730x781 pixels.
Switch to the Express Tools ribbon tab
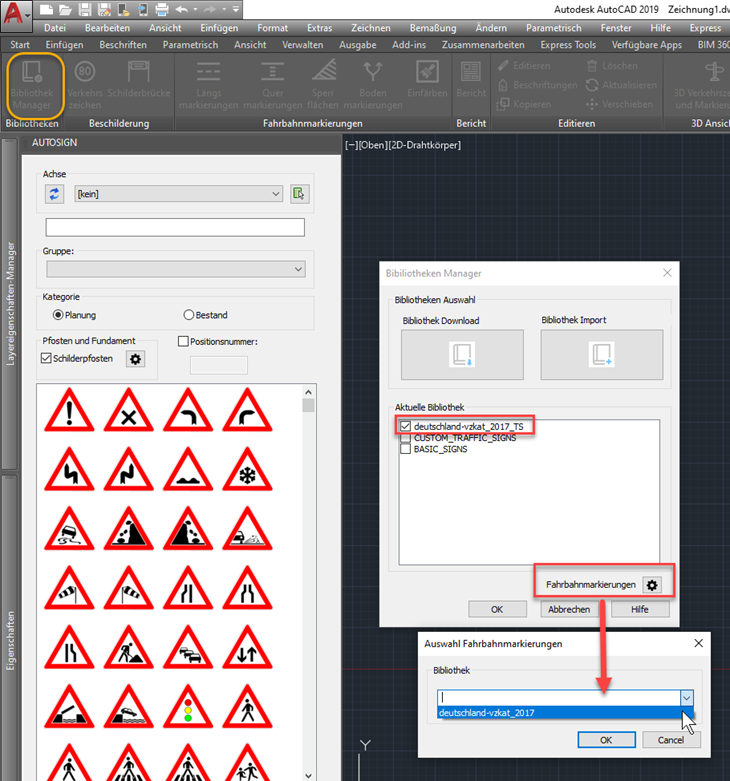(x=567, y=45)
